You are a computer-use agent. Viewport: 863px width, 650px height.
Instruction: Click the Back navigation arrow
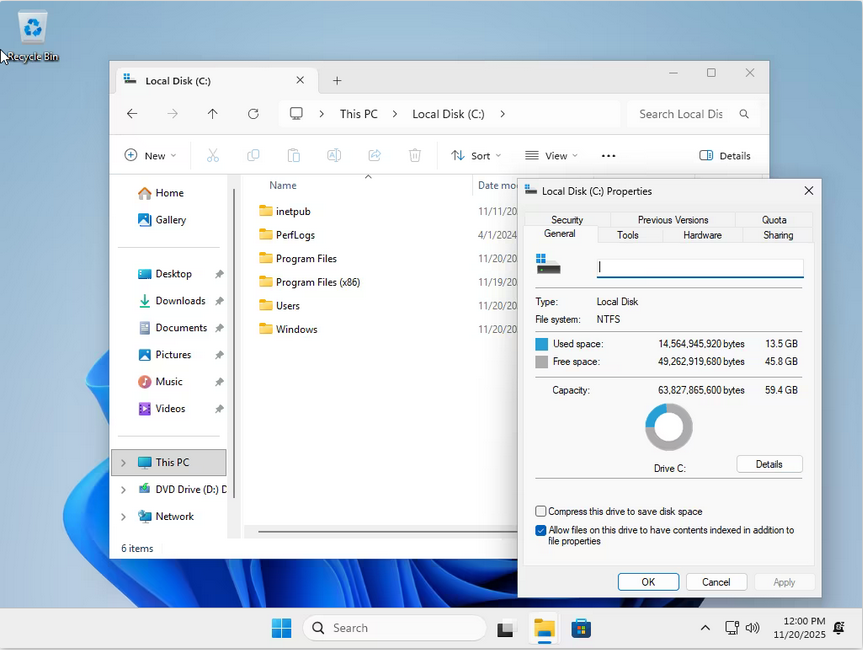132,114
